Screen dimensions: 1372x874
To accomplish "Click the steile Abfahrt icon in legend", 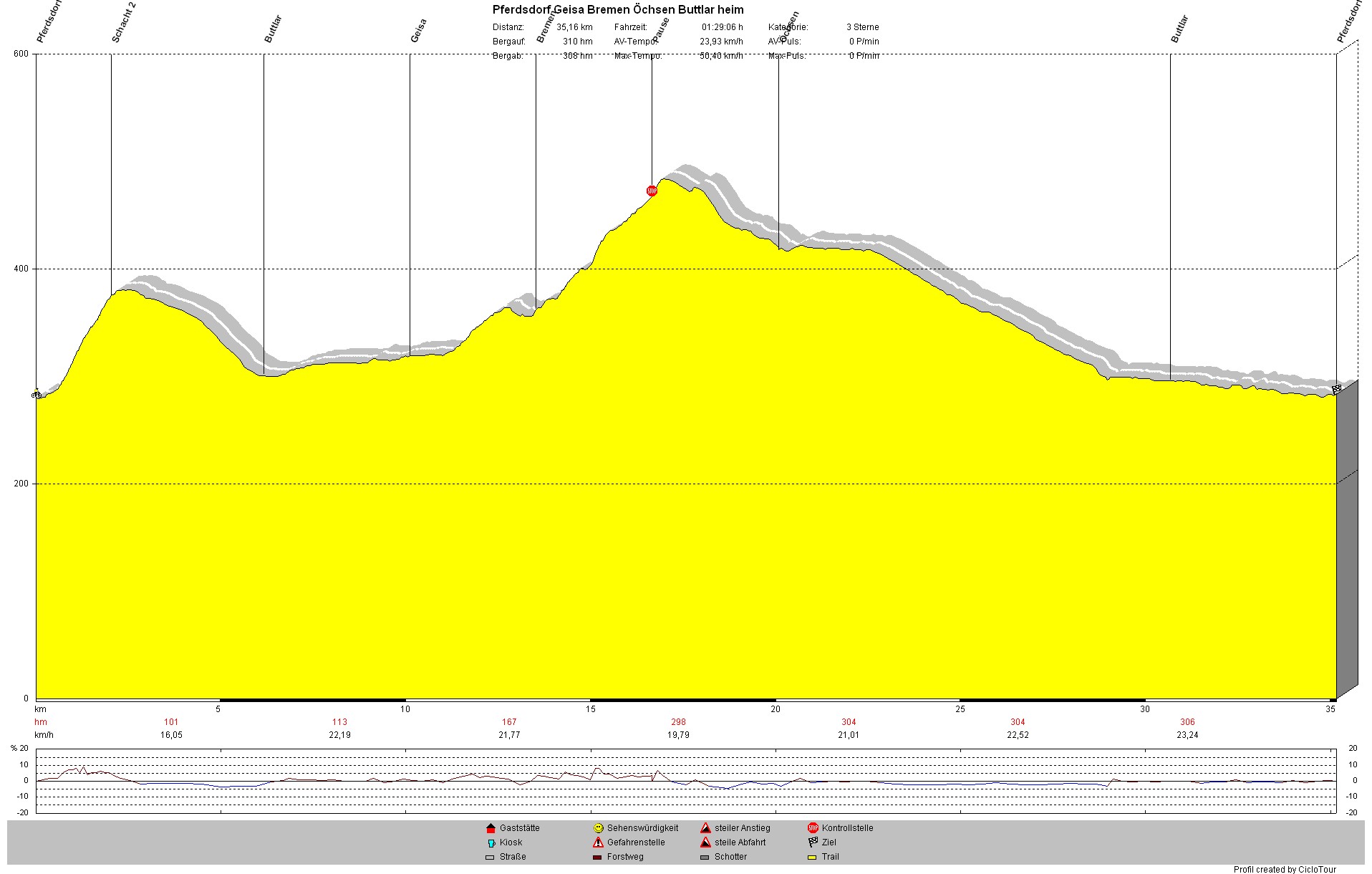I will pos(705,842).
